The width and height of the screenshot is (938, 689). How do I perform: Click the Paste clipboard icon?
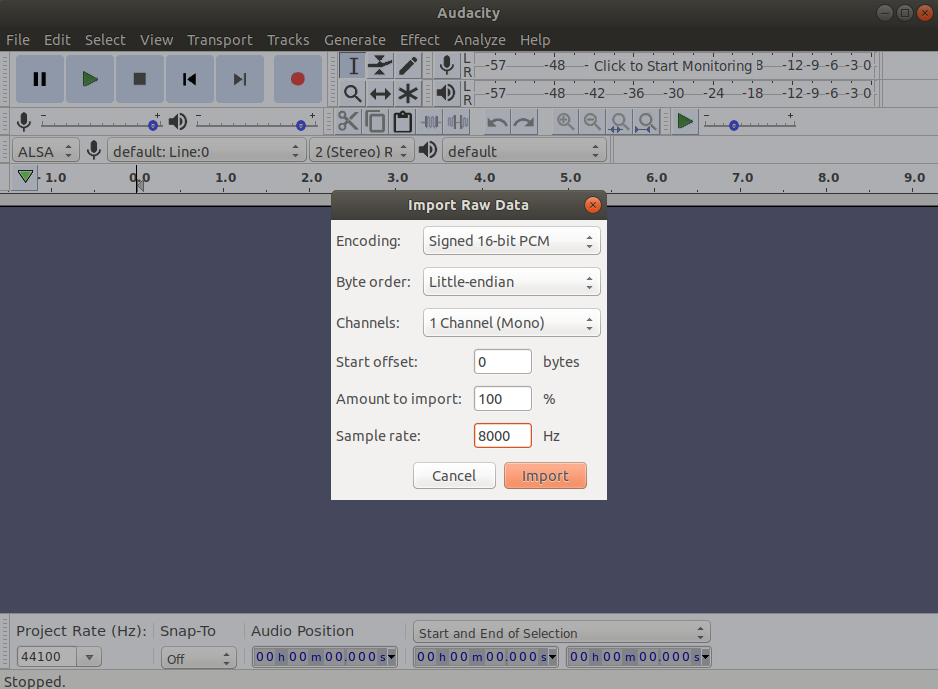403,122
